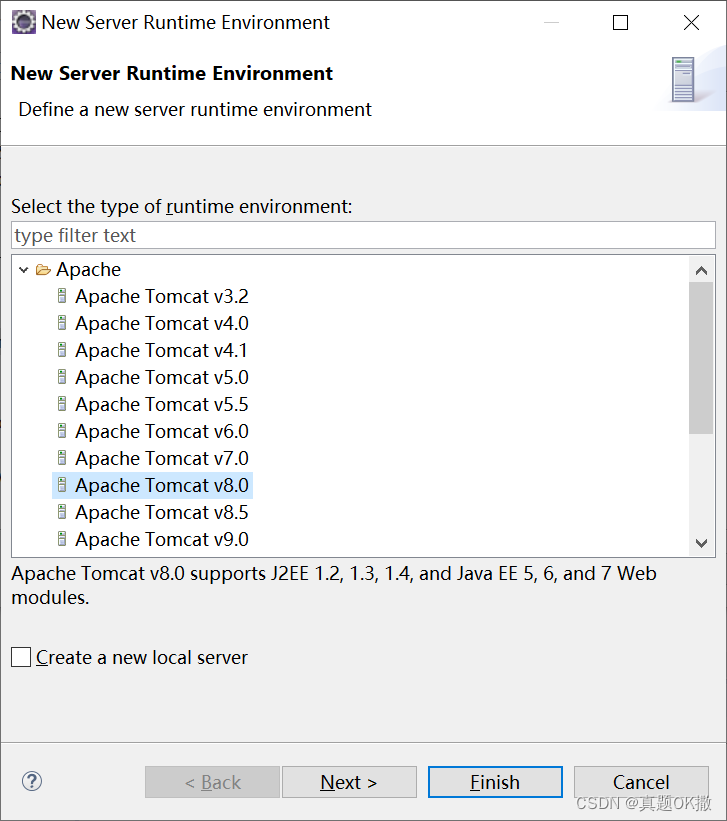The width and height of the screenshot is (727, 821).
Task: Click the server icon beside Apache Tomcat v6.0
Action: pos(62,431)
